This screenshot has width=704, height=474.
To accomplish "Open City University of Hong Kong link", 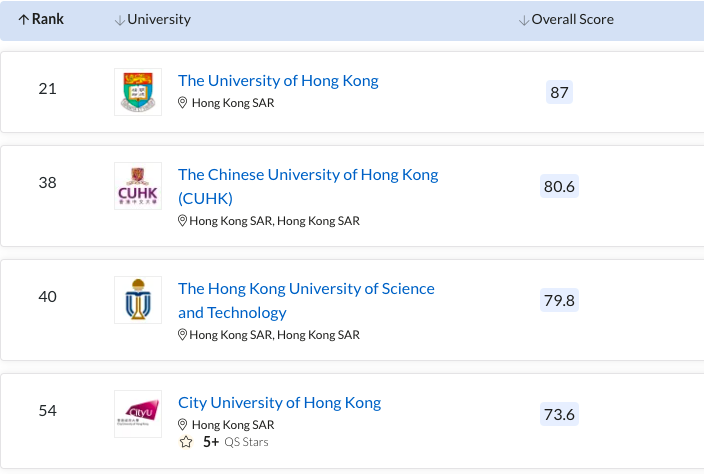I will tap(279, 403).
